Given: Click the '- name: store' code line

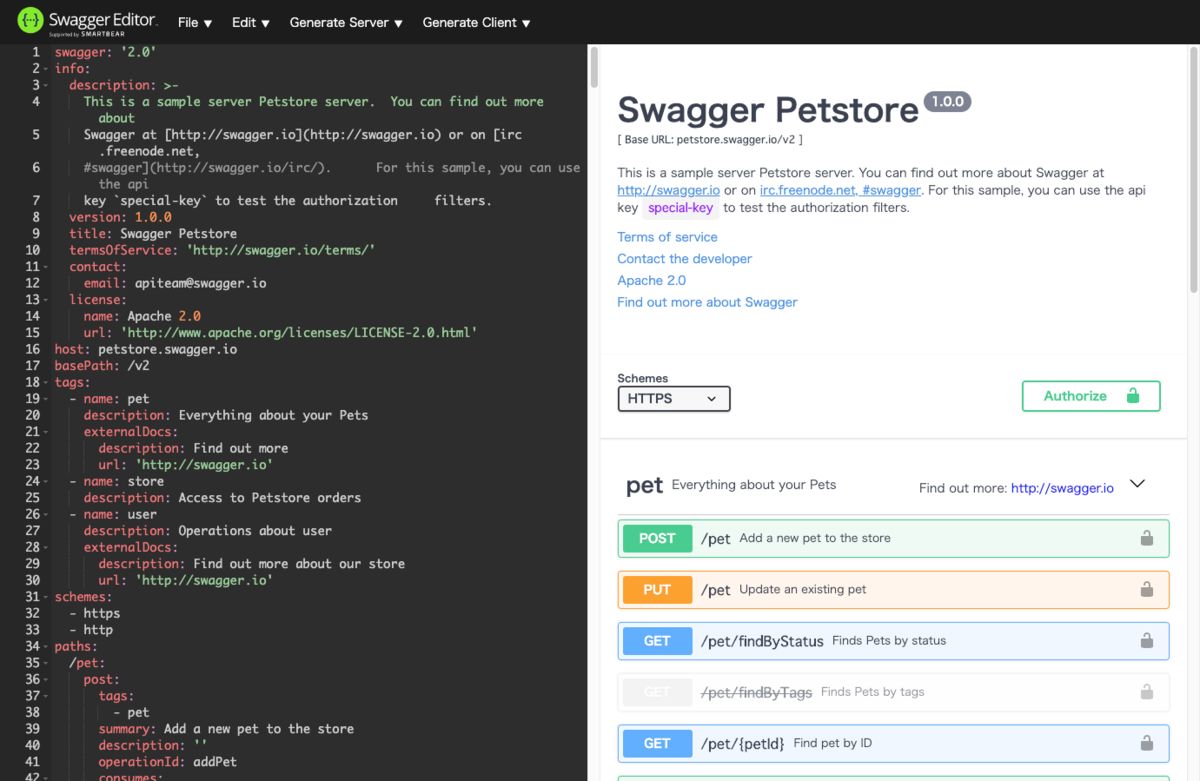Looking at the screenshot, I should coord(117,481).
